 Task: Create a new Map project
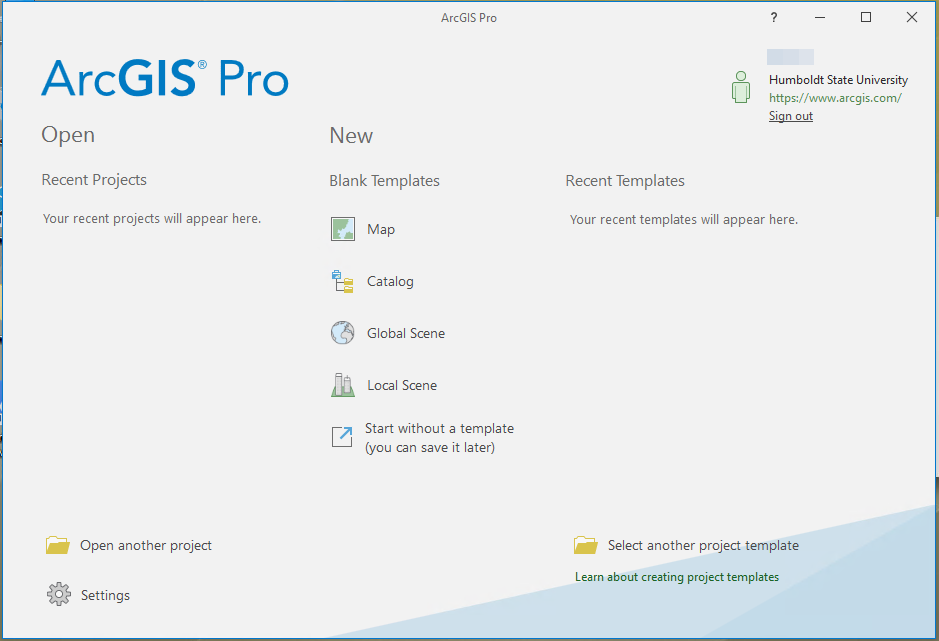[381, 229]
